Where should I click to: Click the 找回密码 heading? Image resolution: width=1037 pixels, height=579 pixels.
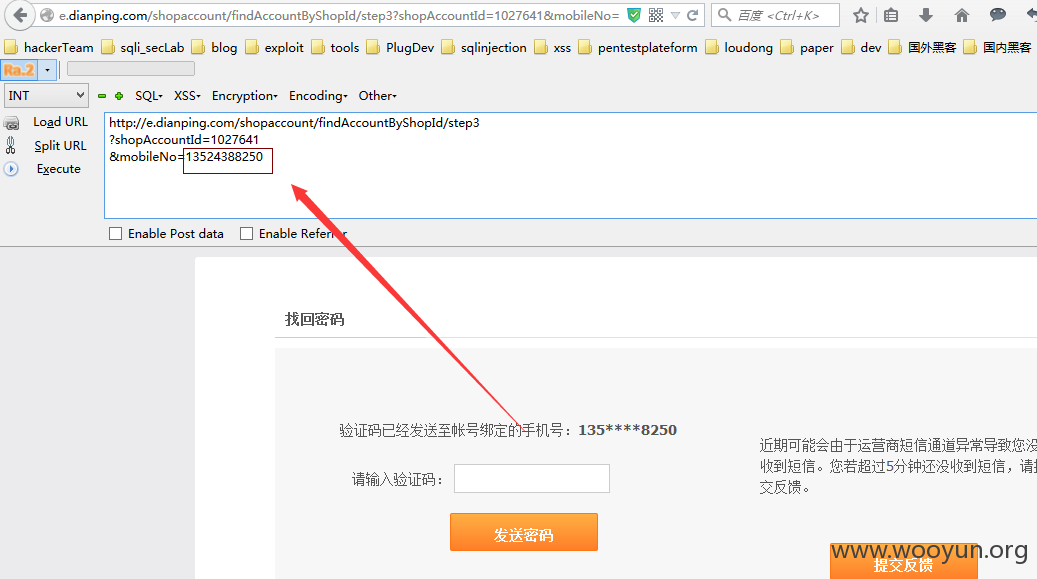(x=314, y=320)
